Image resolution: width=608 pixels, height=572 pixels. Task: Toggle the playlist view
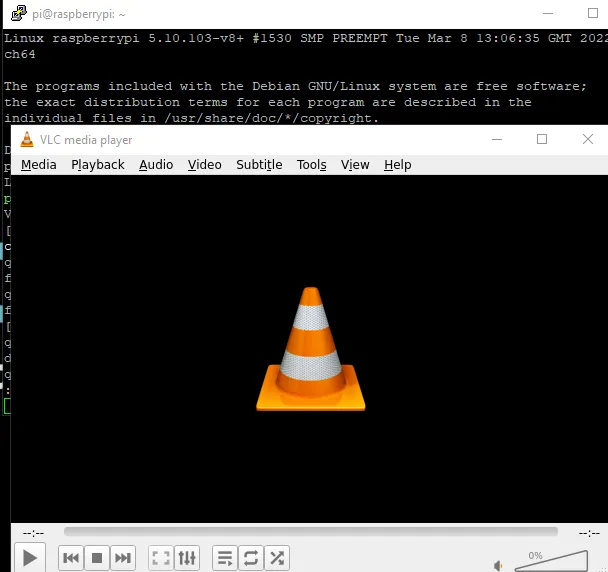tap(225, 558)
